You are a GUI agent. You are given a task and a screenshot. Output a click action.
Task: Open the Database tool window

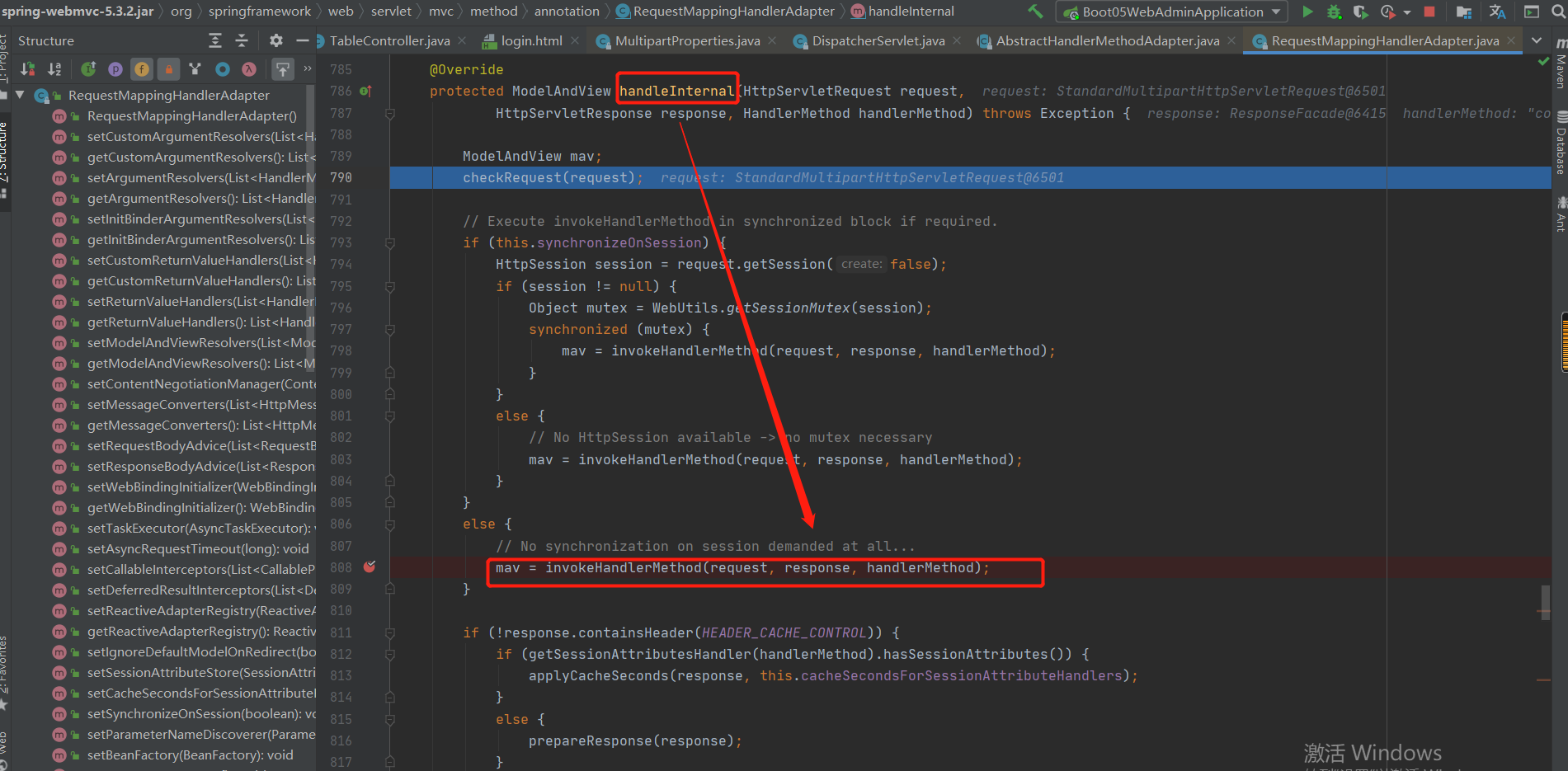click(1560, 144)
